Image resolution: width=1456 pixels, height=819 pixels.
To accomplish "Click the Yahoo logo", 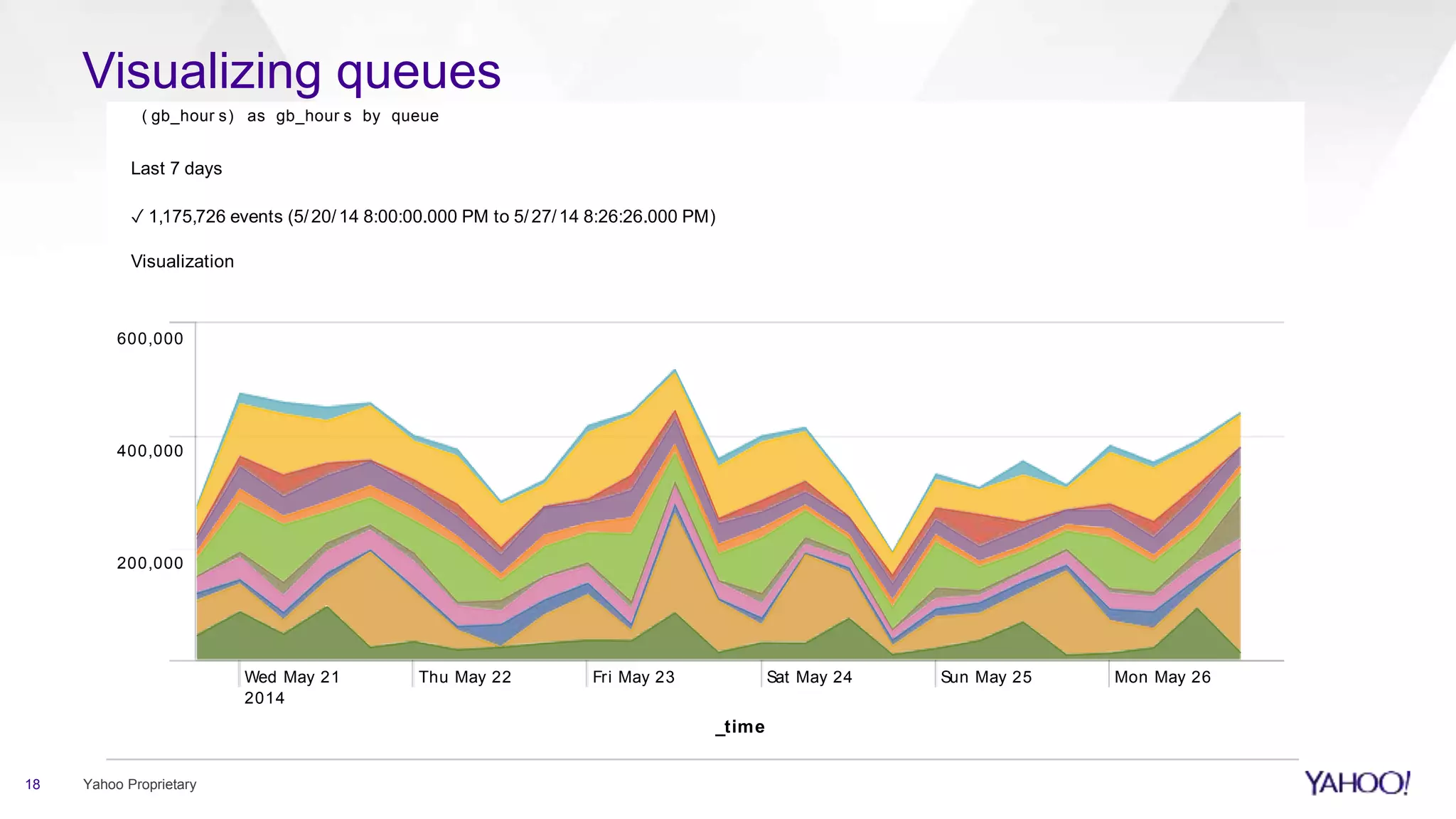I will tap(1356, 783).
